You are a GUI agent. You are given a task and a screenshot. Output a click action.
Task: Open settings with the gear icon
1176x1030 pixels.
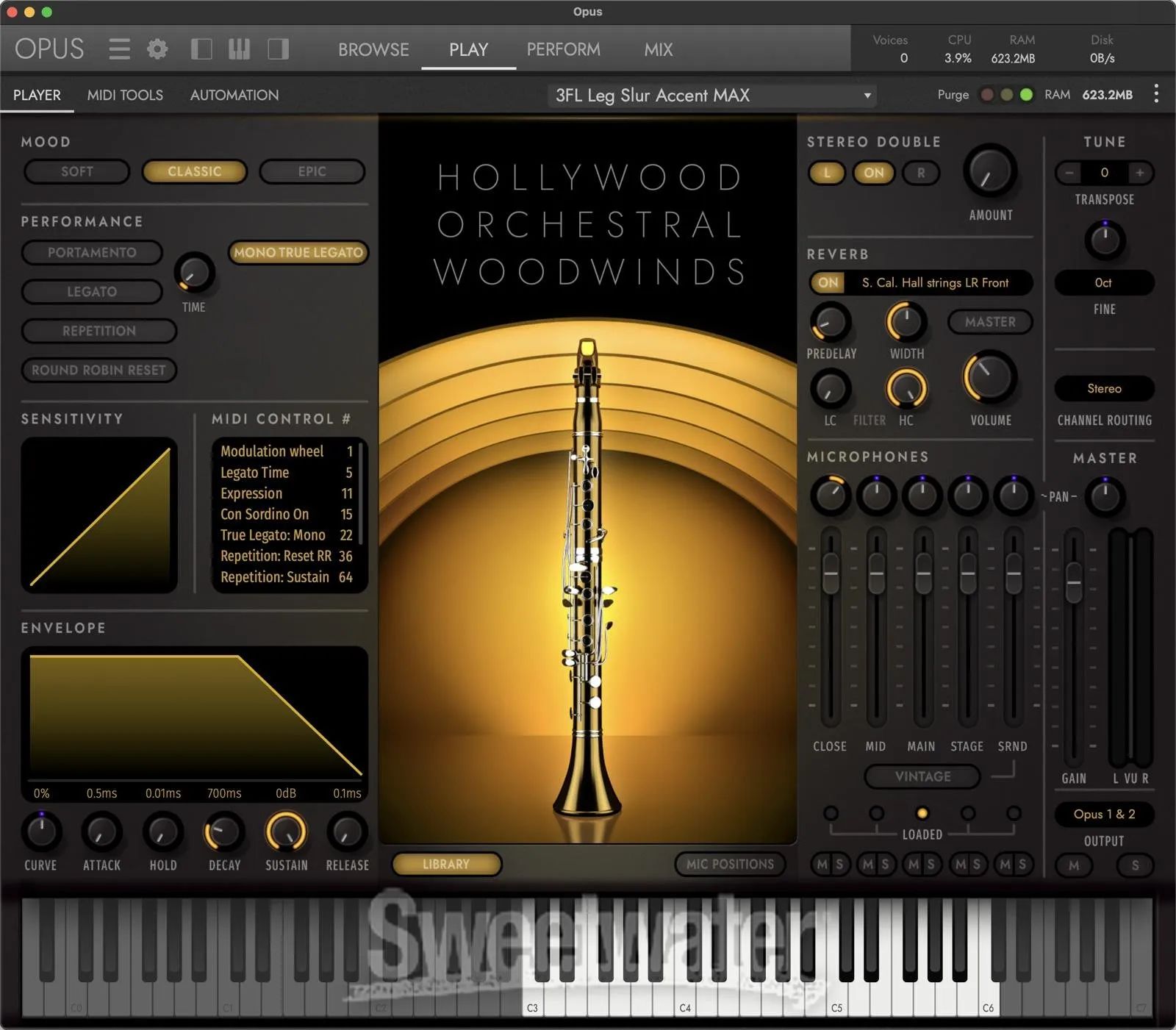(x=157, y=49)
